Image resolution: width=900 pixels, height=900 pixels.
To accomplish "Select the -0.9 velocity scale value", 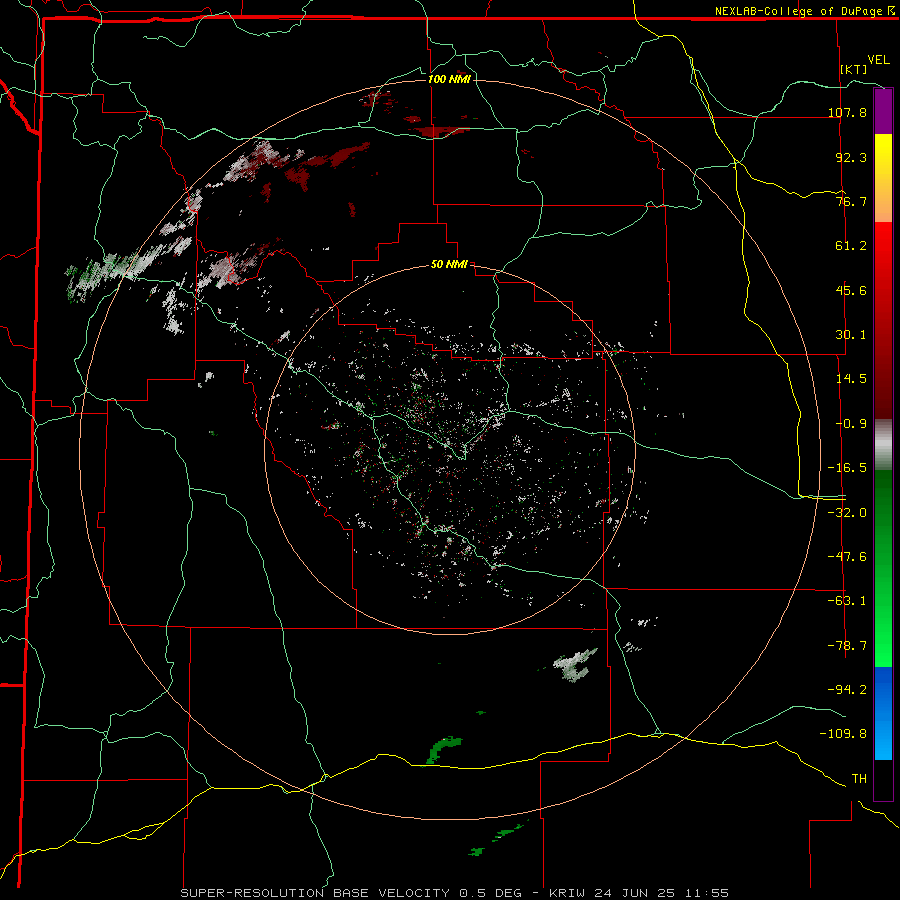I will (851, 424).
